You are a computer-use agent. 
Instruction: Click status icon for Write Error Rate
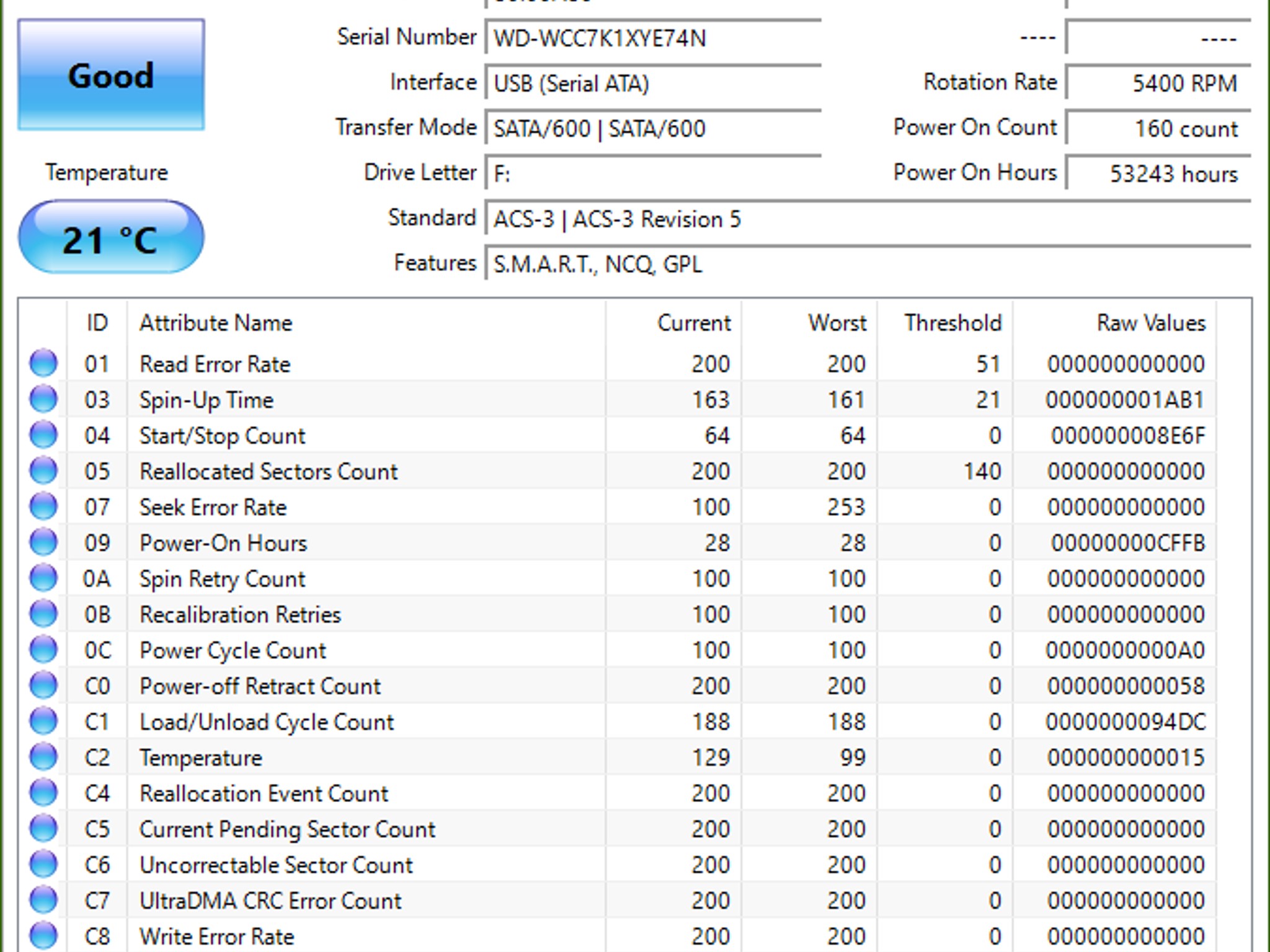click(x=43, y=936)
